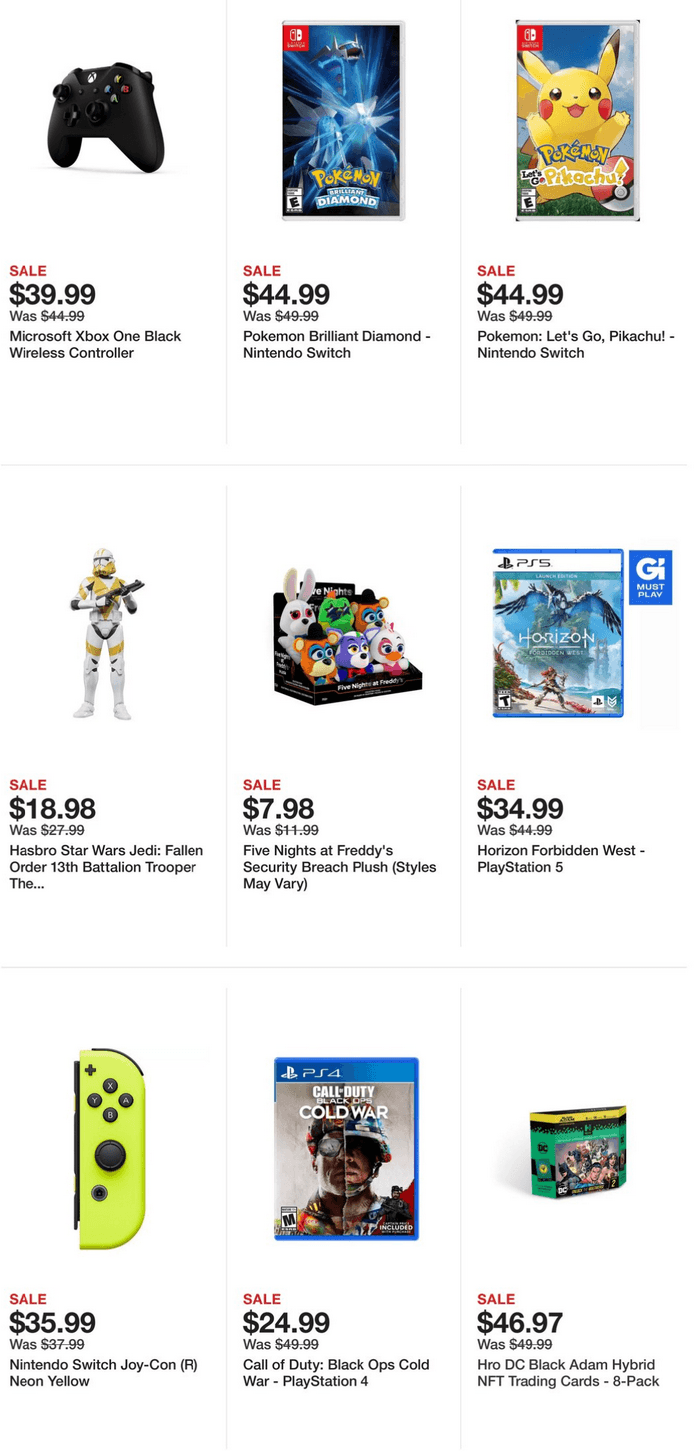Open Hasbro Star Wars Jedi Fallen Order link
700x1452 pixels.
106,867
